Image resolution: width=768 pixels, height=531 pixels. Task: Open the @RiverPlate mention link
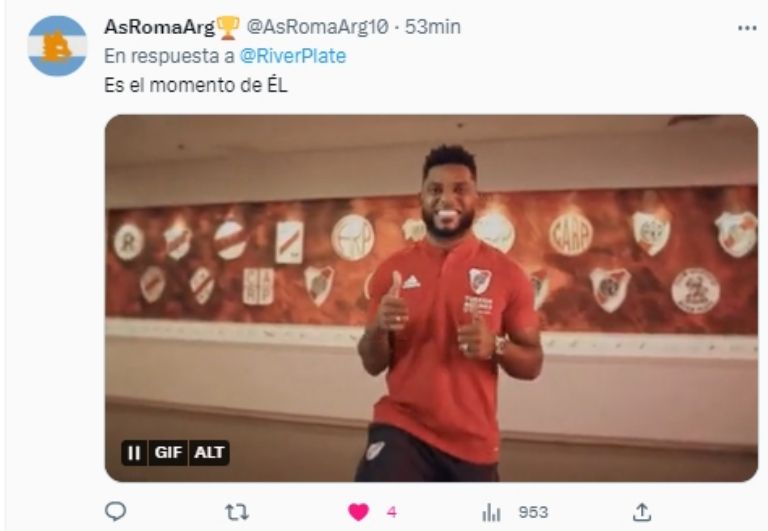(293, 56)
